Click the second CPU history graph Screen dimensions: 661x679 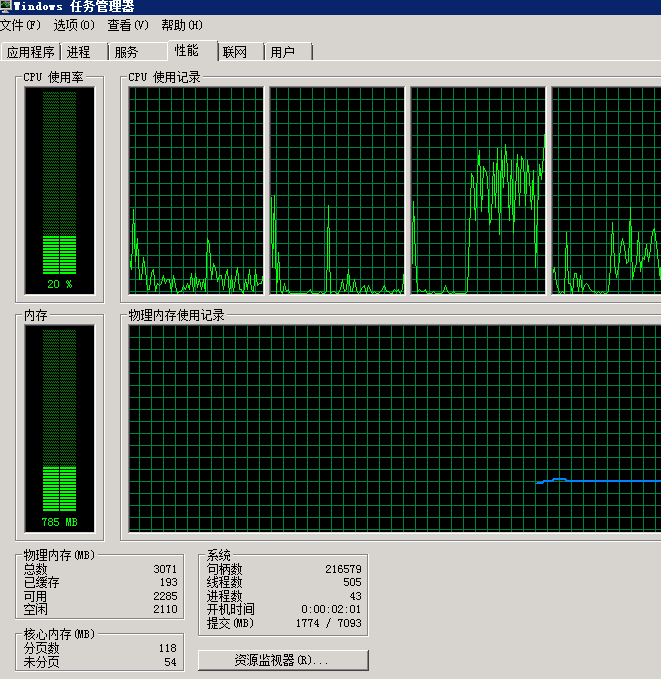pyautogui.click(x=337, y=191)
